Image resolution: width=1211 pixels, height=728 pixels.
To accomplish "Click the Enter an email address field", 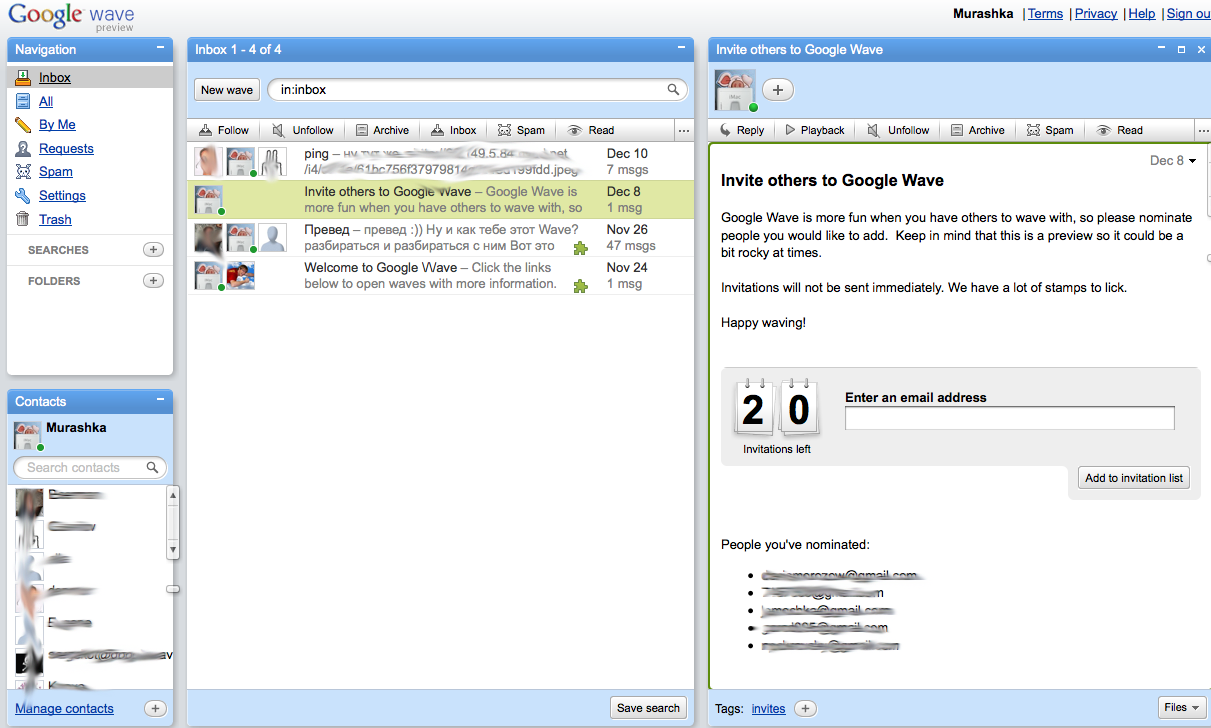I will tap(1009, 418).
